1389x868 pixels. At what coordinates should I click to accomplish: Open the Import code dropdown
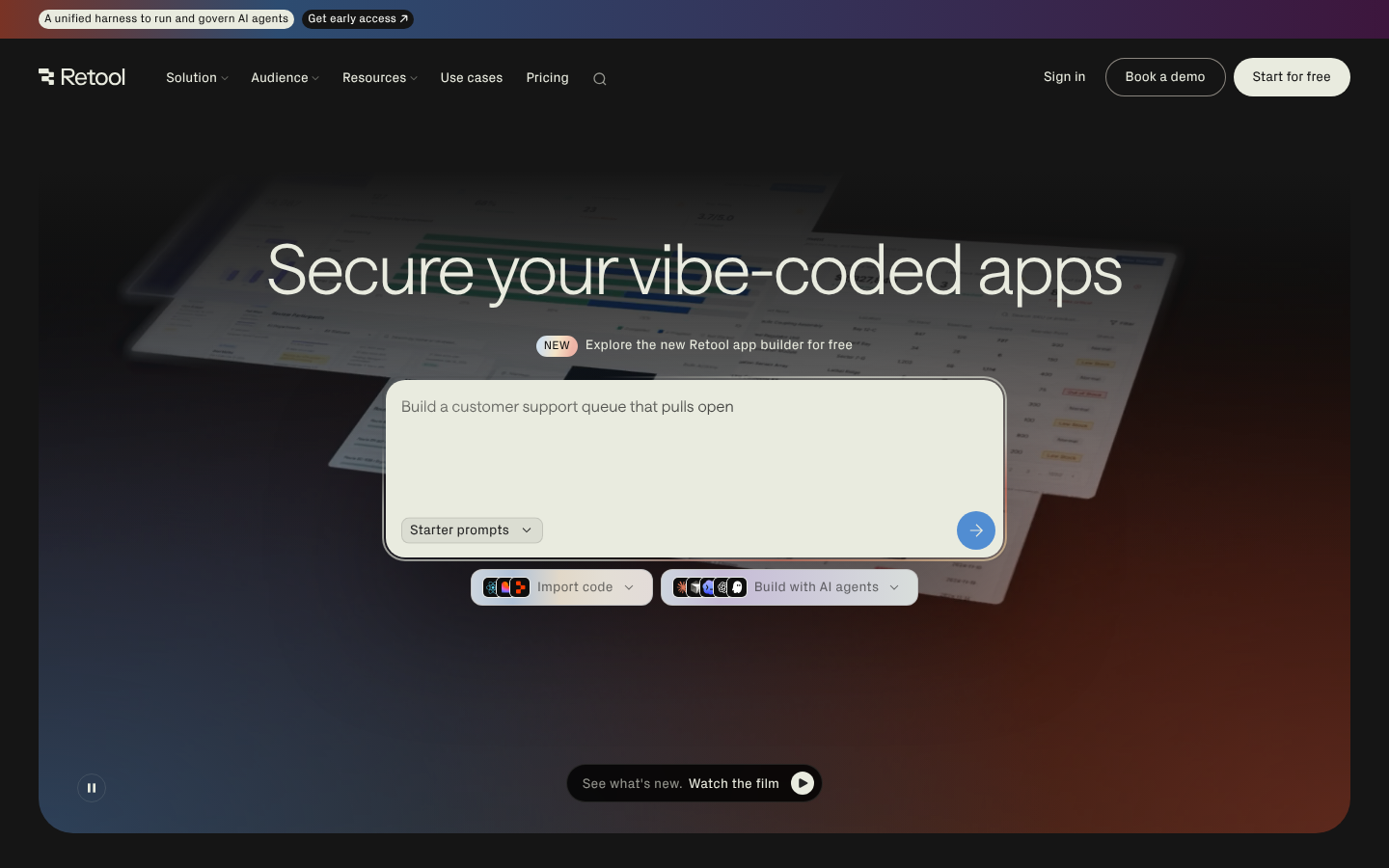pyautogui.click(x=561, y=587)
